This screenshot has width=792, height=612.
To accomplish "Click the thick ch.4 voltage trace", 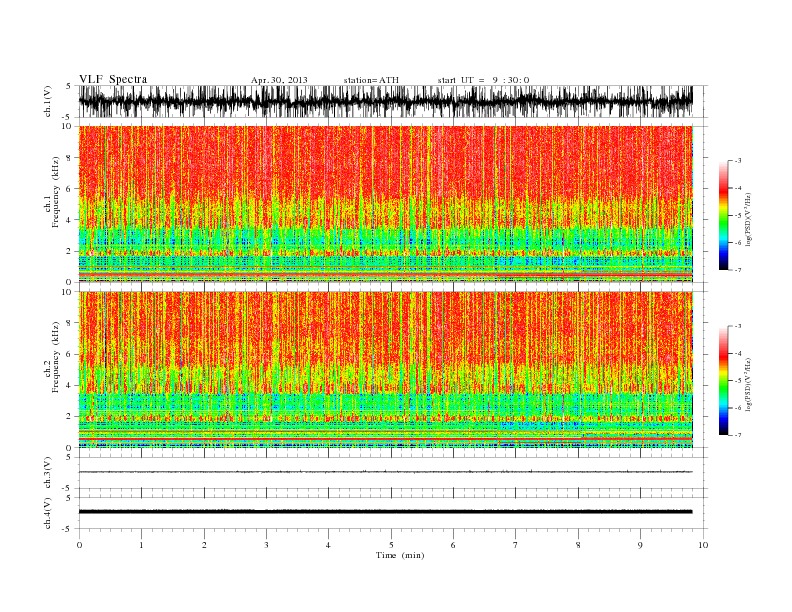I will [x=385, y=512].
